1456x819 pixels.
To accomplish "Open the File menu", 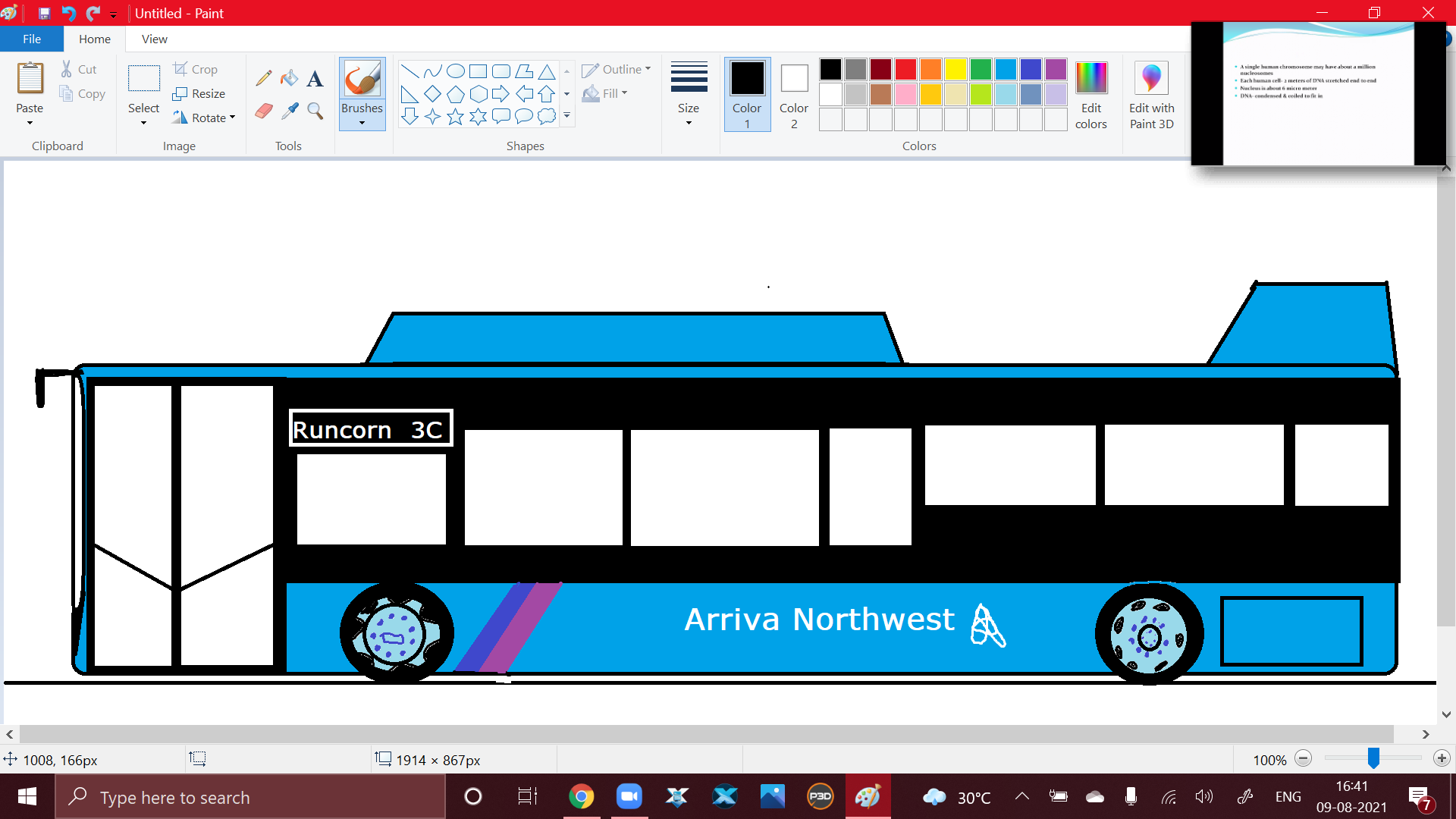I will (x=32, y=39).
